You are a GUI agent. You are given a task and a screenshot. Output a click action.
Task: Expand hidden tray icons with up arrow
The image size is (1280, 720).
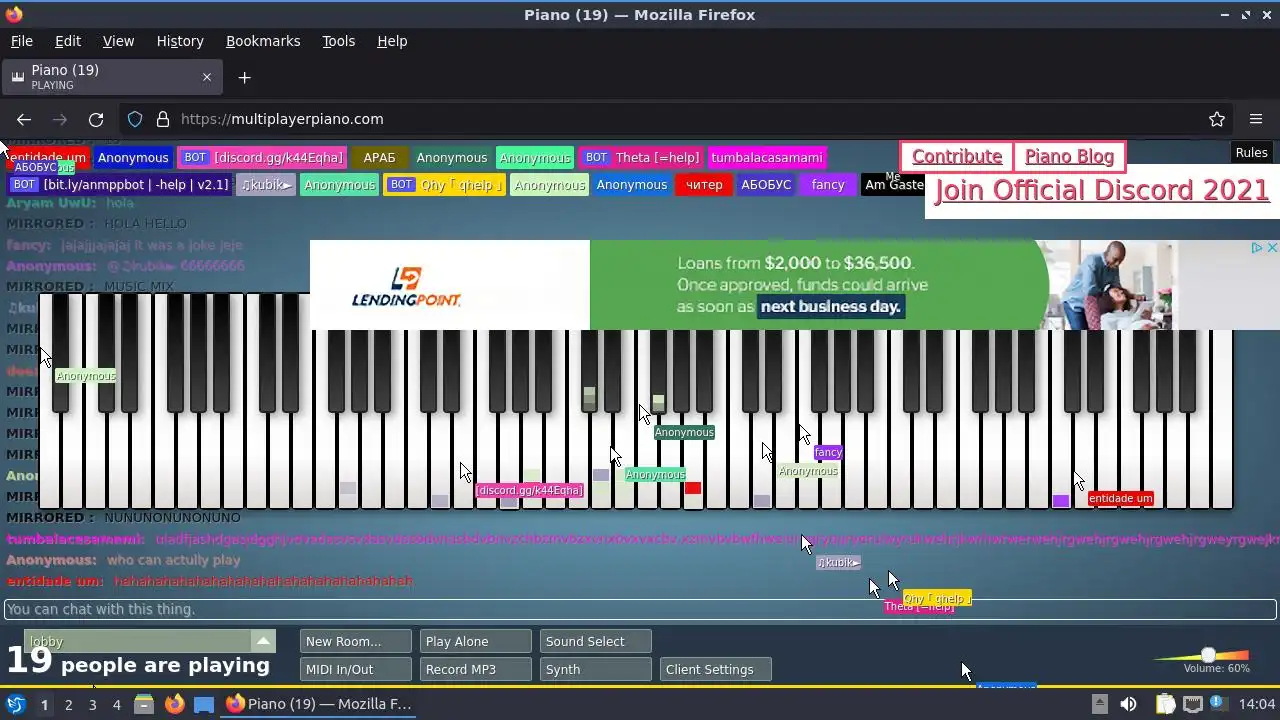coord(1099,704)
